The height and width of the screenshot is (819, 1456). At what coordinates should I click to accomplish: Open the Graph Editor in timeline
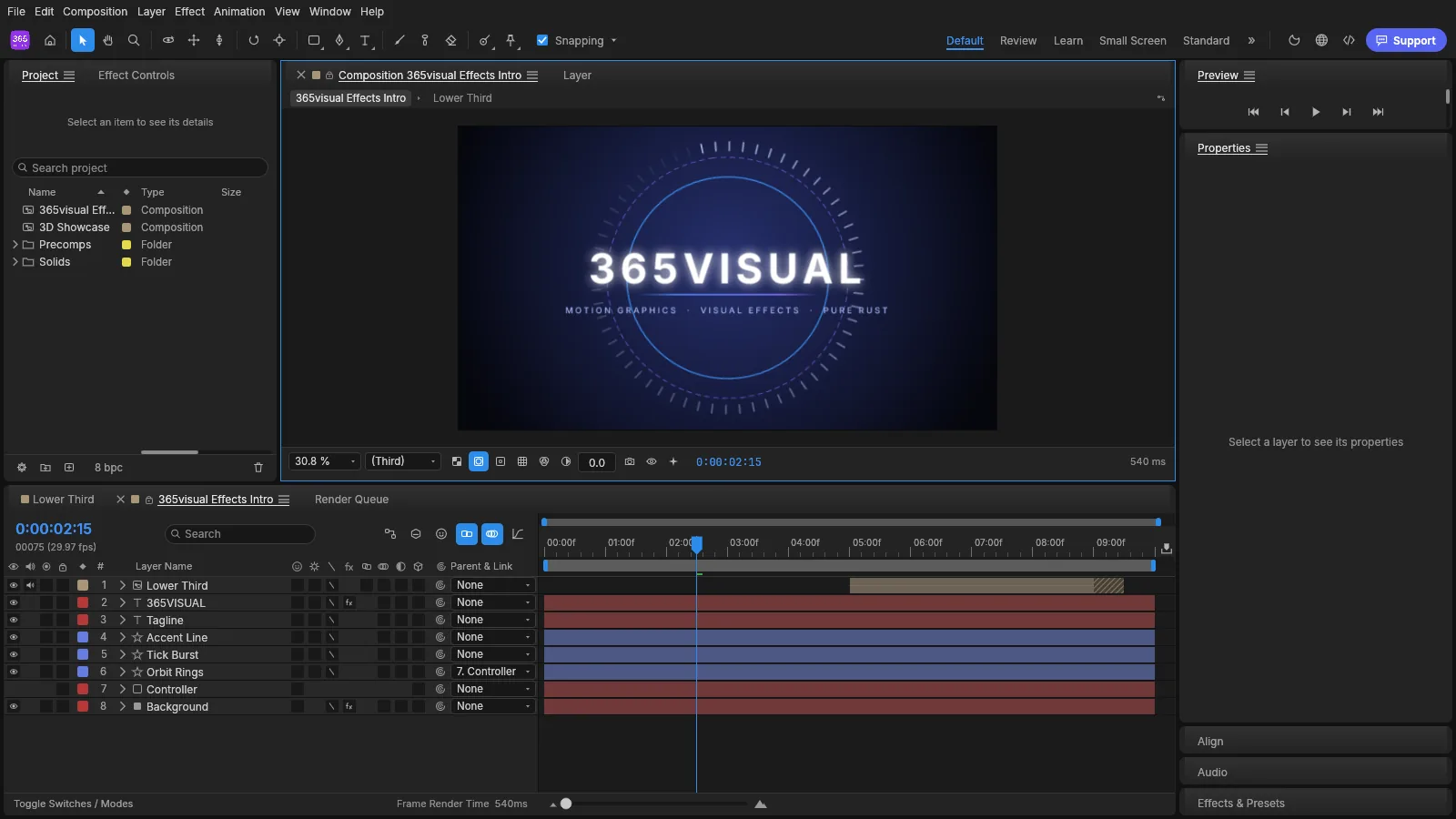(518, 534)
